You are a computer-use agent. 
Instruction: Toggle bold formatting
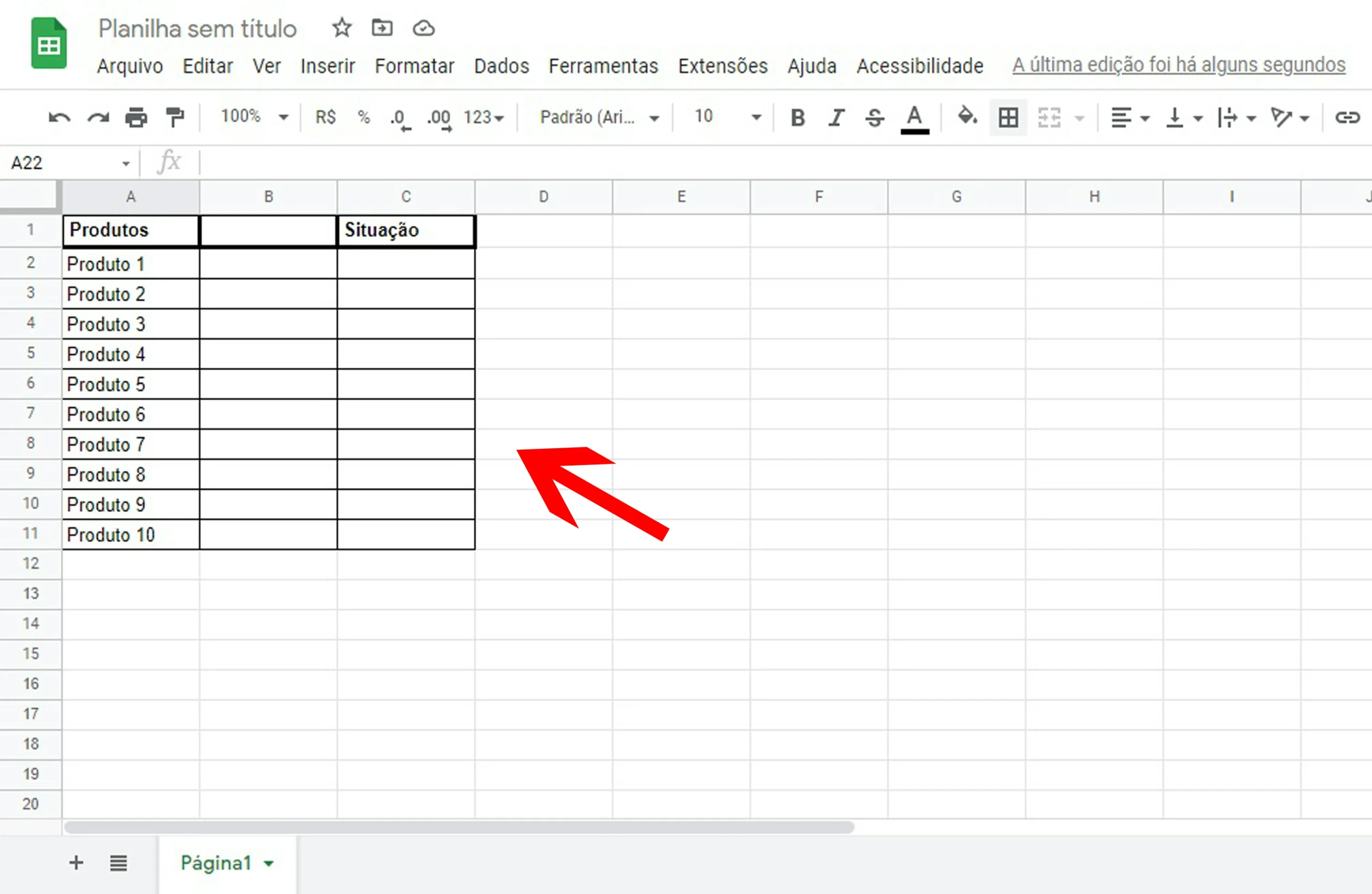pos(798,118)
